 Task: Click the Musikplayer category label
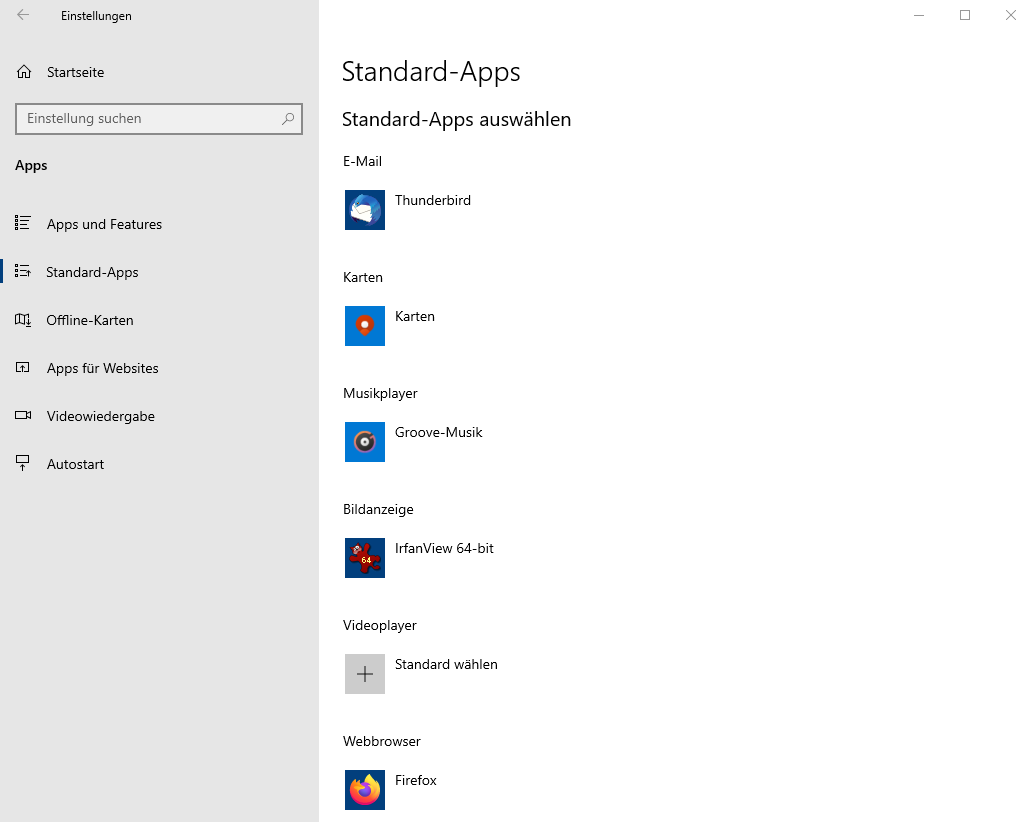[380, 394]
